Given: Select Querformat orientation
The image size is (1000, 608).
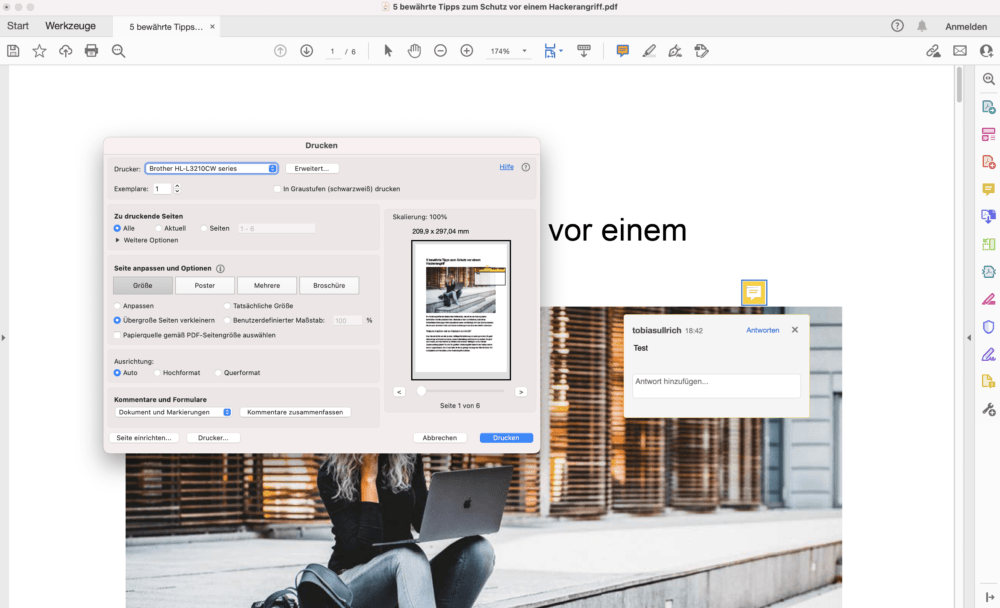Looking at the screenshot, I should (x=218, y=373).
